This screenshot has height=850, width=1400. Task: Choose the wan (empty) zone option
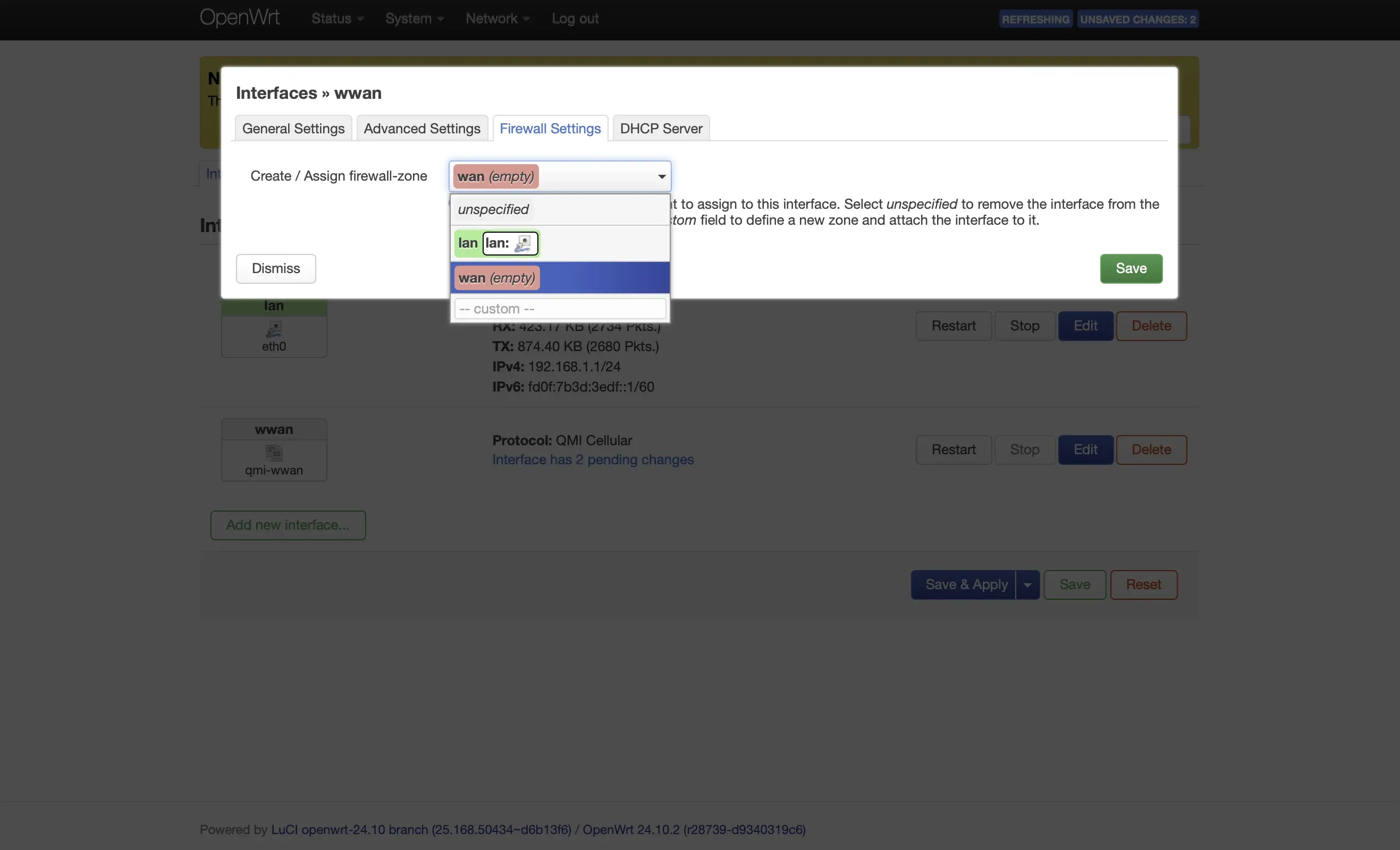click(560, 278)
